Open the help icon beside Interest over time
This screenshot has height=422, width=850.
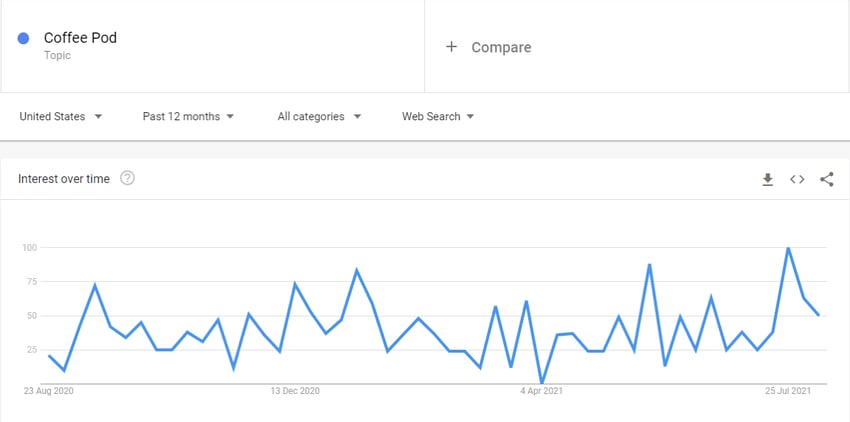click(x=127, y=178)
